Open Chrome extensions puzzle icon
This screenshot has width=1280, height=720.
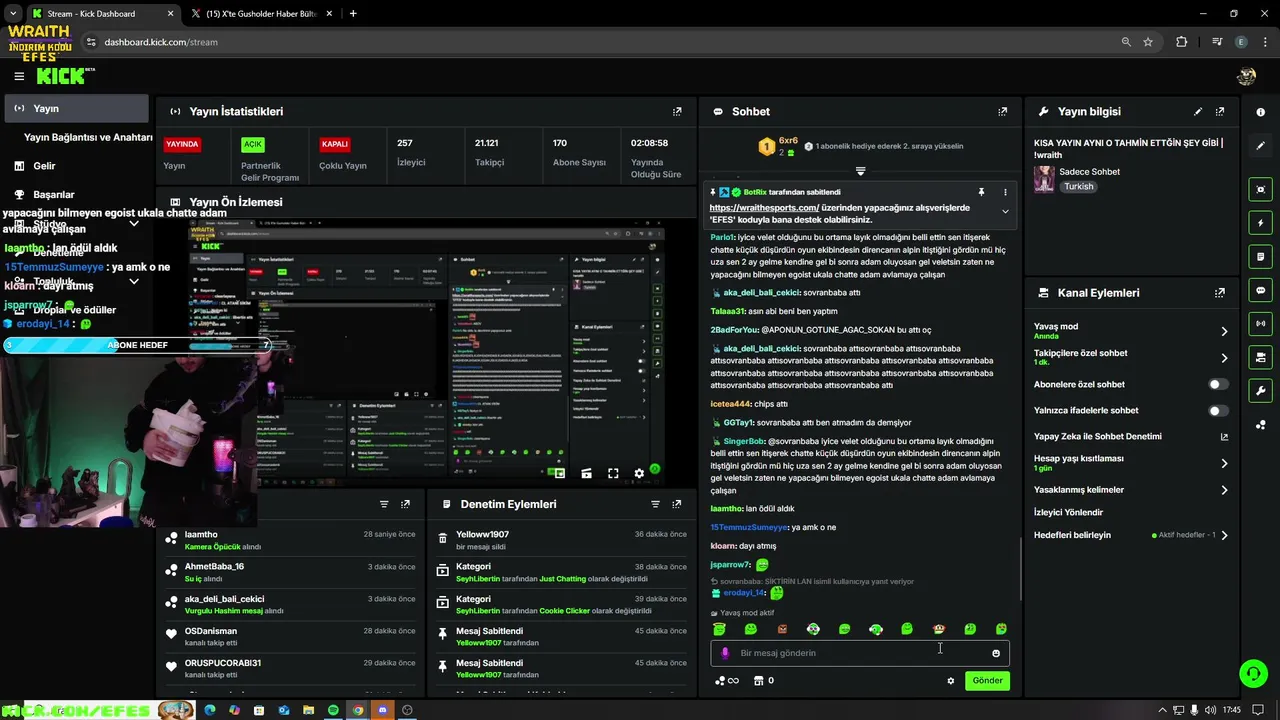(1182, 42)
